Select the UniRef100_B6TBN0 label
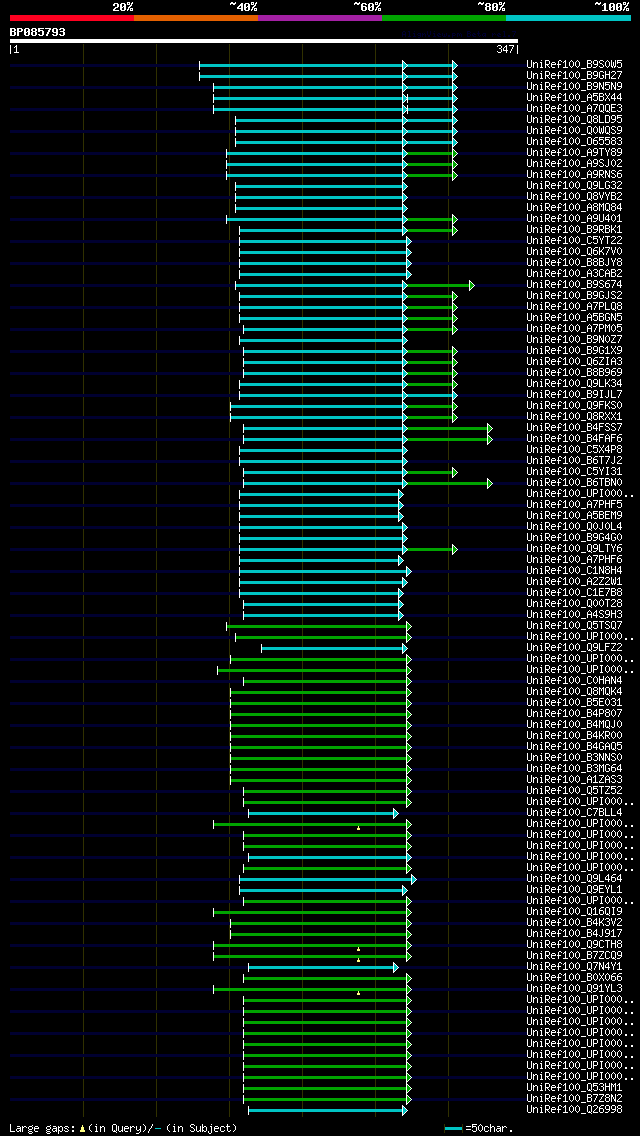The width and height of the screenshot is (640, 1136). pyautogui.click(x=574, y=482)
